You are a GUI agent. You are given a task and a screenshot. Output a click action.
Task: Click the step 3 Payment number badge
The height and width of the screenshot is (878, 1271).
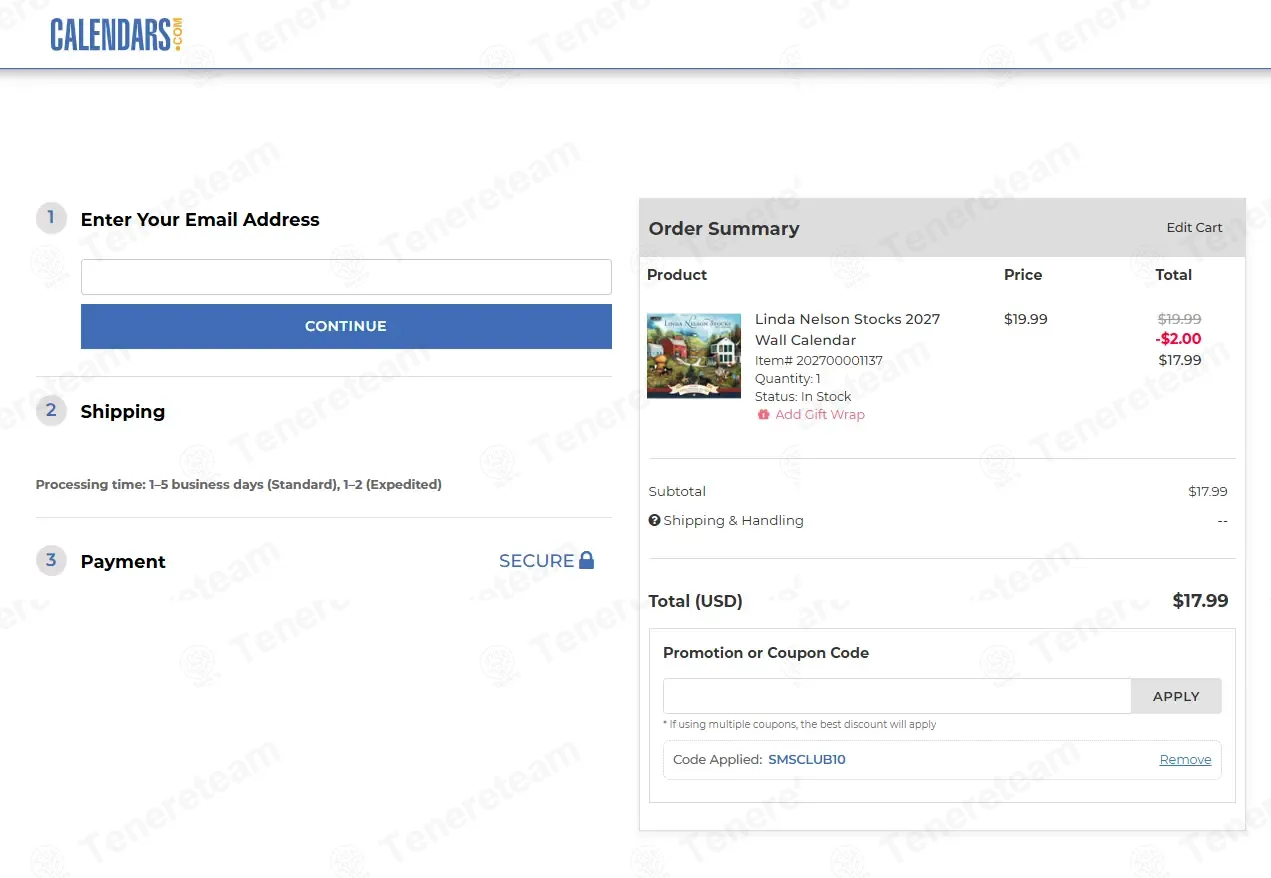pos(51,560)
